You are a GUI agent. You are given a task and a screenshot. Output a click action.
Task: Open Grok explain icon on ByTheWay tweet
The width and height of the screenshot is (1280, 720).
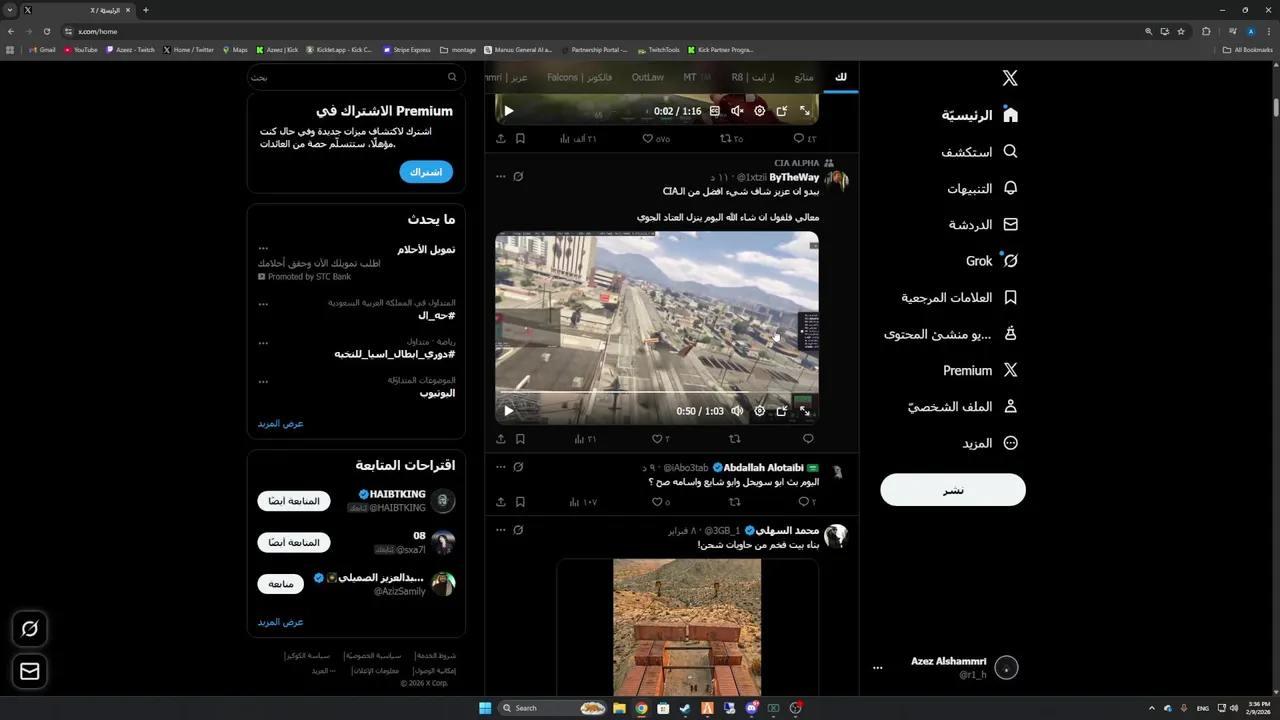[518, 177]
